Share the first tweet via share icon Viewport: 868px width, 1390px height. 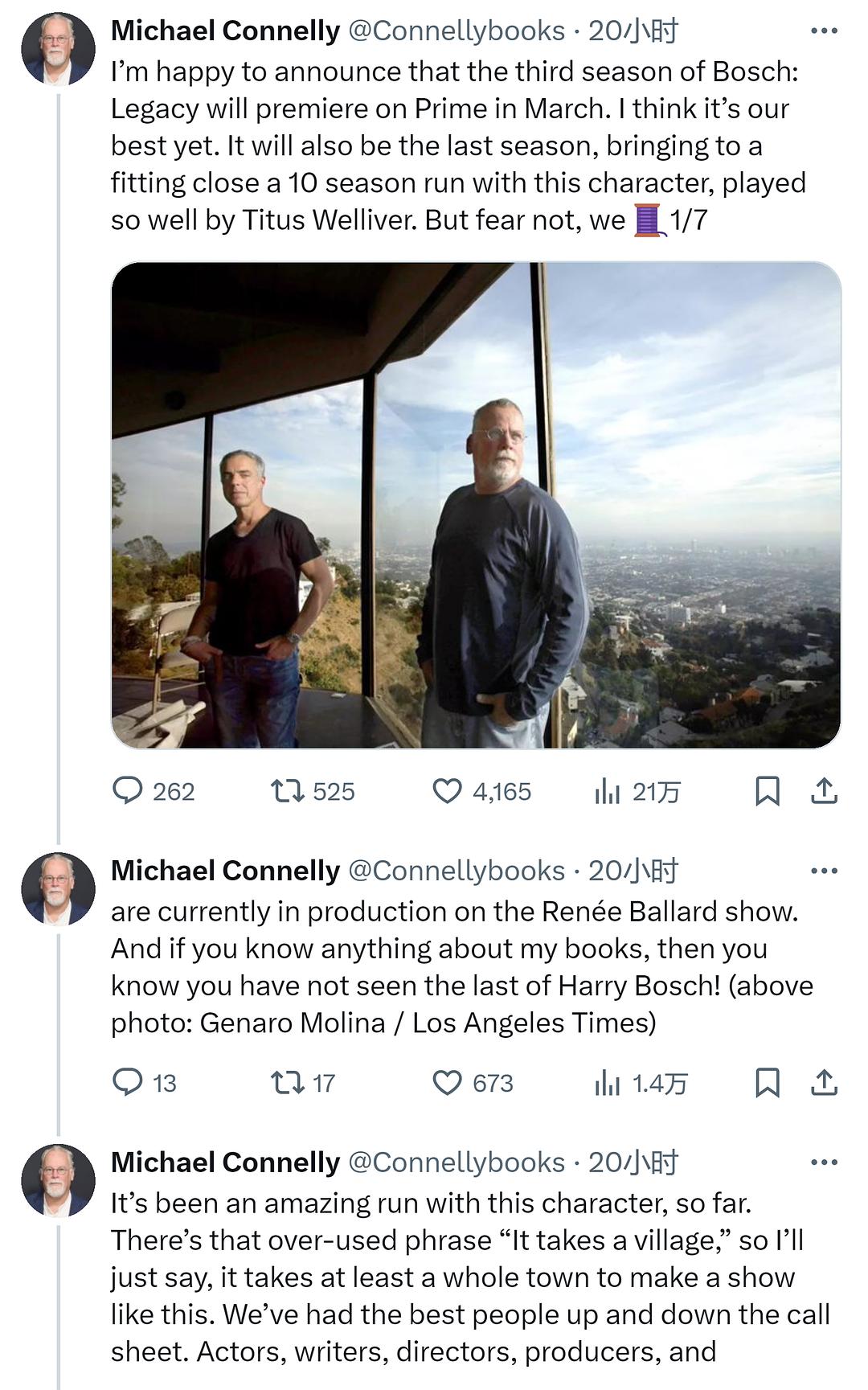coord(824,791)
